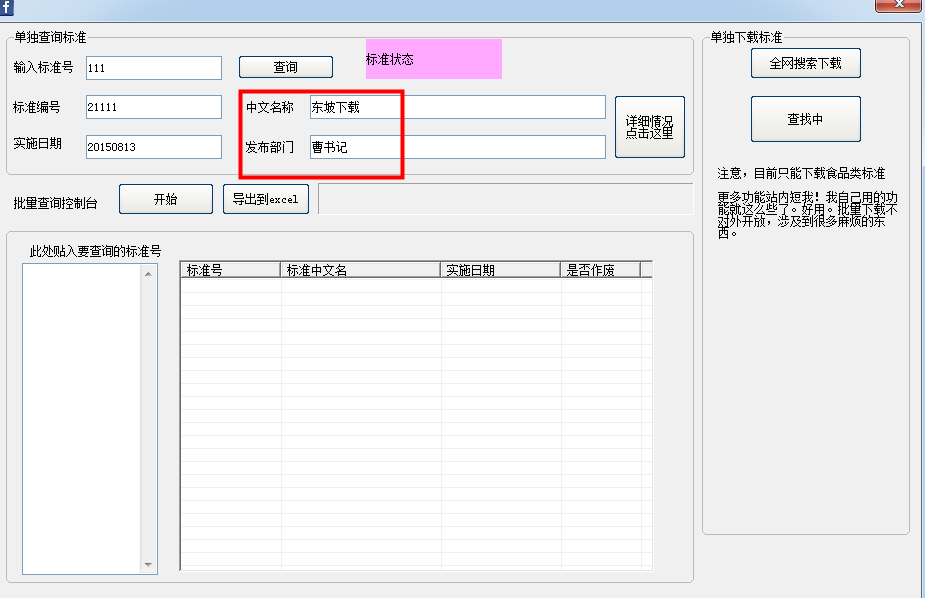
Task: Click the 是否作废 column header
Action: pos(600,270)
